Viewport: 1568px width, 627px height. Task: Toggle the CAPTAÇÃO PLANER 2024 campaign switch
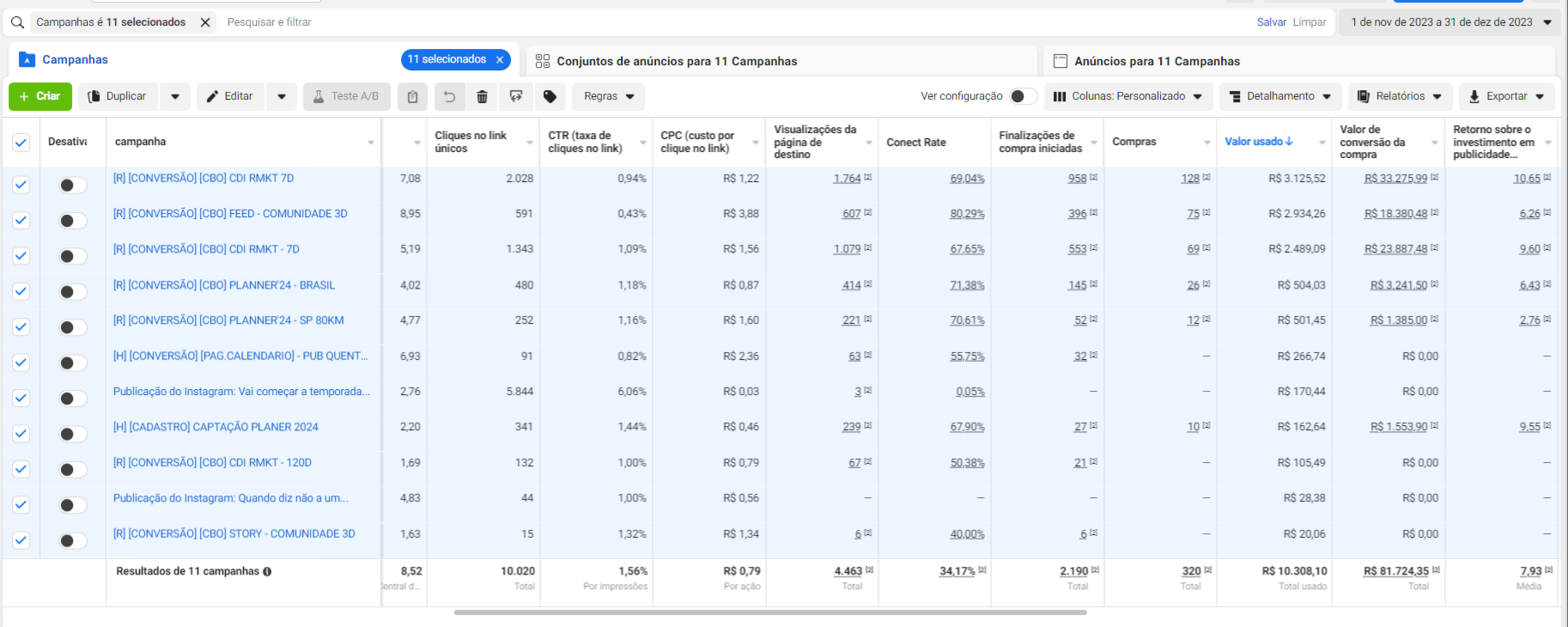73,434
